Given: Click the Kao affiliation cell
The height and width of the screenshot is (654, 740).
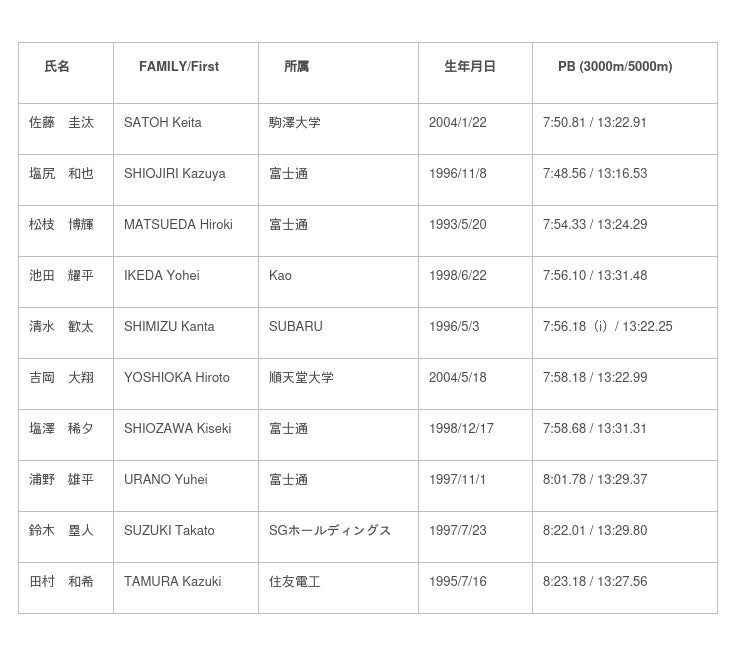Looking at the screenshot, I should pyautogui.click(x=281, y=276).
